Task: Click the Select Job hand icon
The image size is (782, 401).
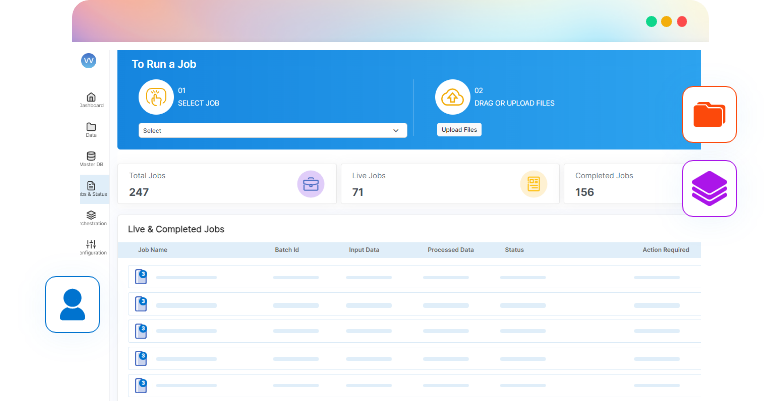Action: point(156,97)
